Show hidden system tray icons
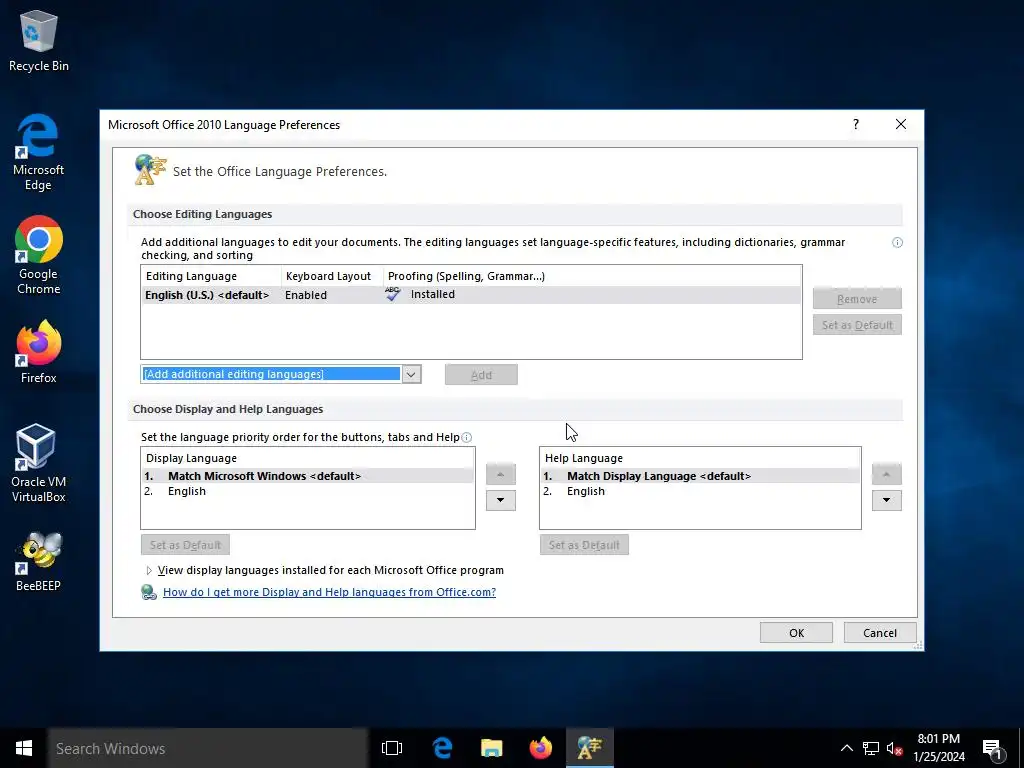The height and width of the screenshot is (768, 1024). (846, 748)
